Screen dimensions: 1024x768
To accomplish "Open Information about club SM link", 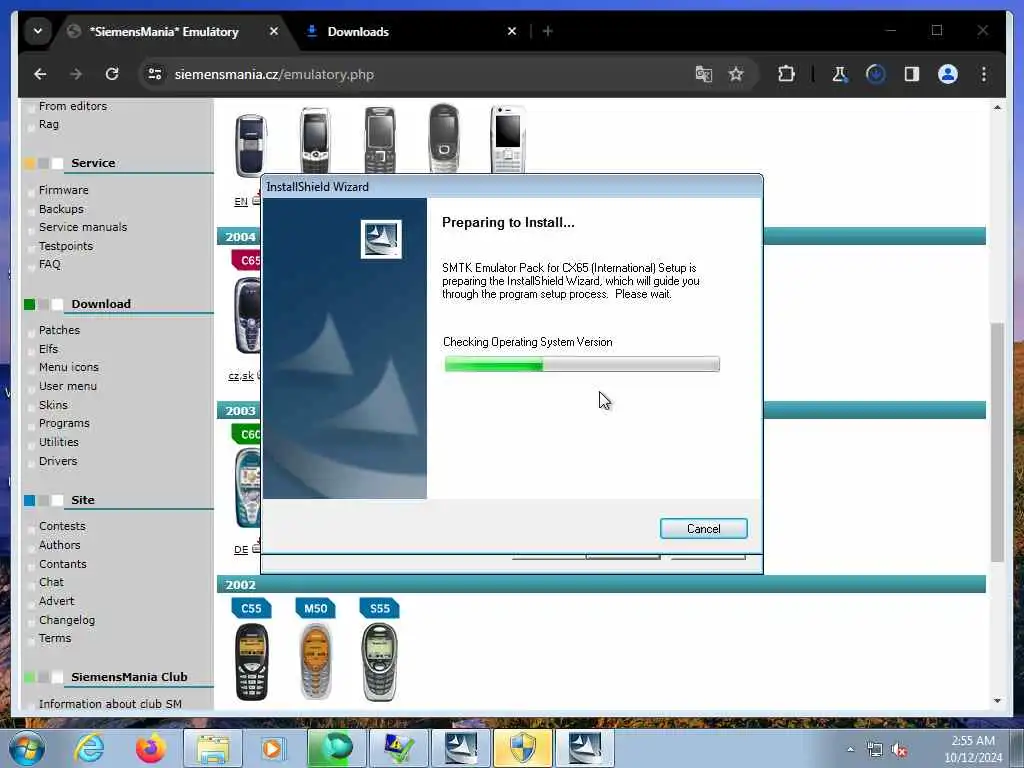I will click(x=110, y=704).
